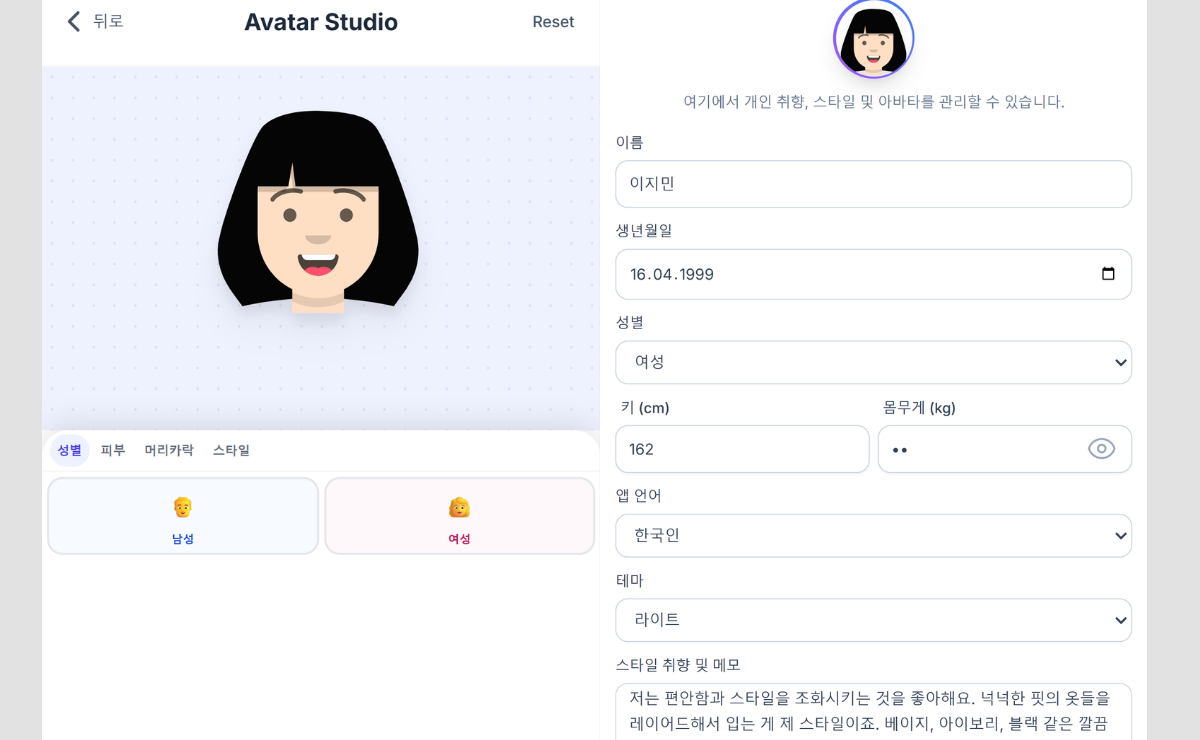Screen dimensions: 1200x740
Task: Select the 남성 gender card
Action: 183,516
